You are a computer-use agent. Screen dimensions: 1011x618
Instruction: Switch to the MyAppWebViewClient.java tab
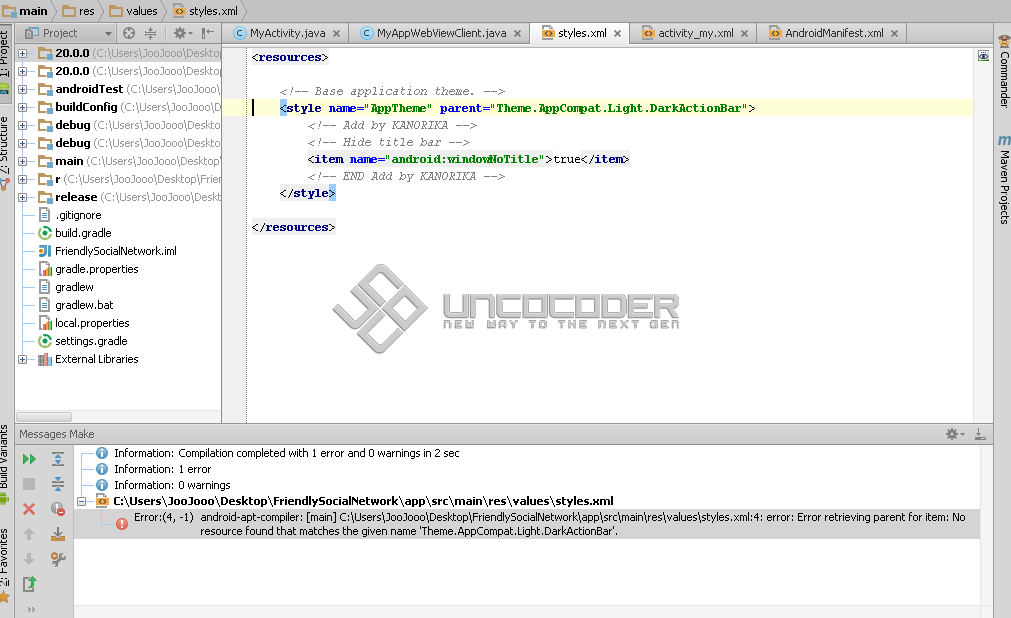click(x=442, y=33)
